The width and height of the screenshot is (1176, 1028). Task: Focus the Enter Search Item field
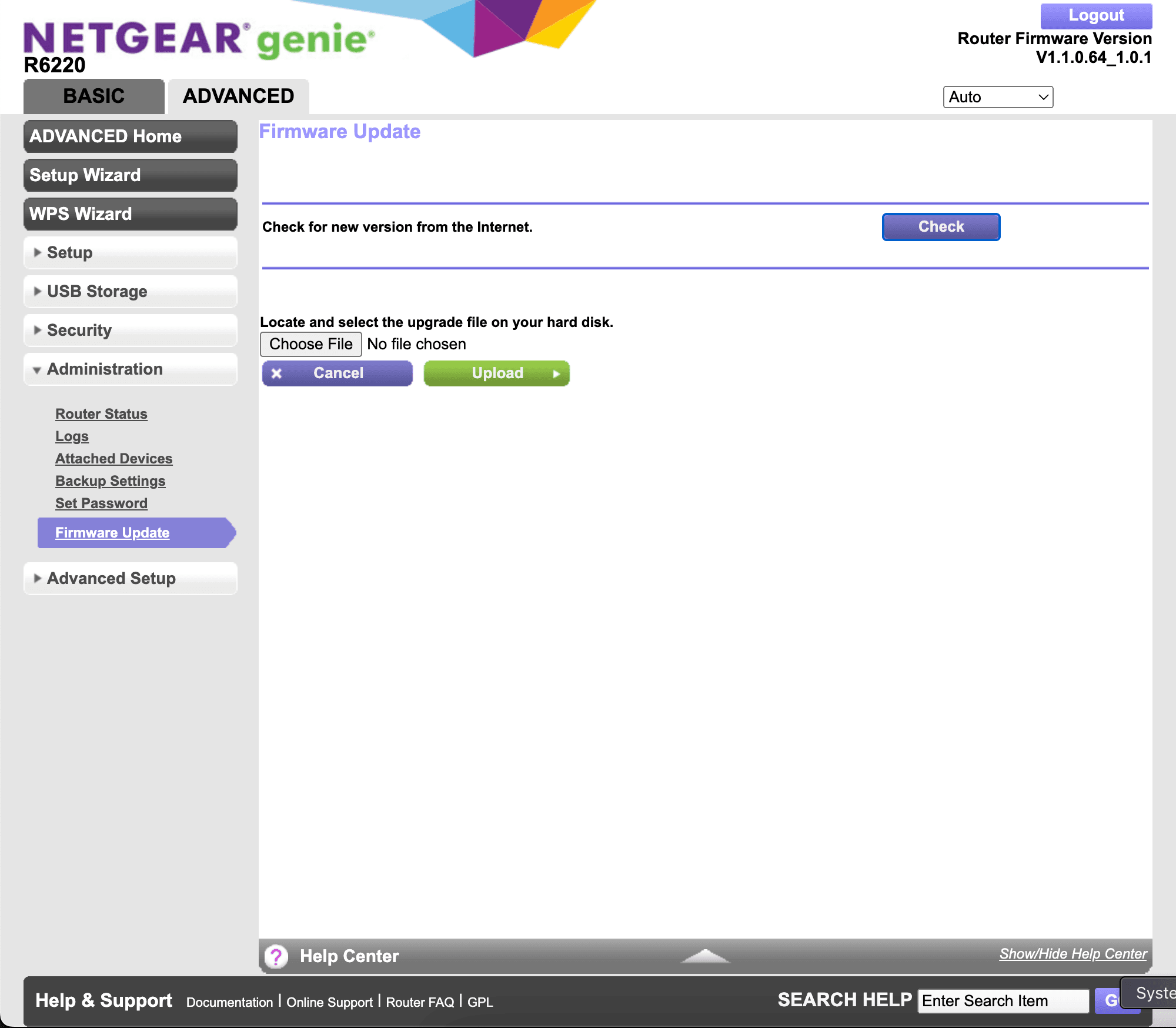coord(1003,1001)
